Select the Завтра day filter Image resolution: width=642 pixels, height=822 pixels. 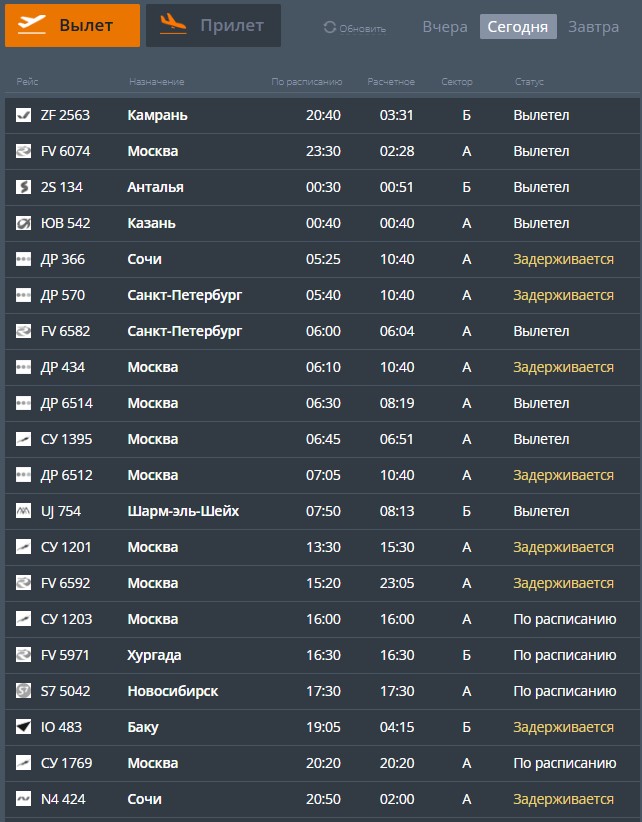[x=593, y=27]
